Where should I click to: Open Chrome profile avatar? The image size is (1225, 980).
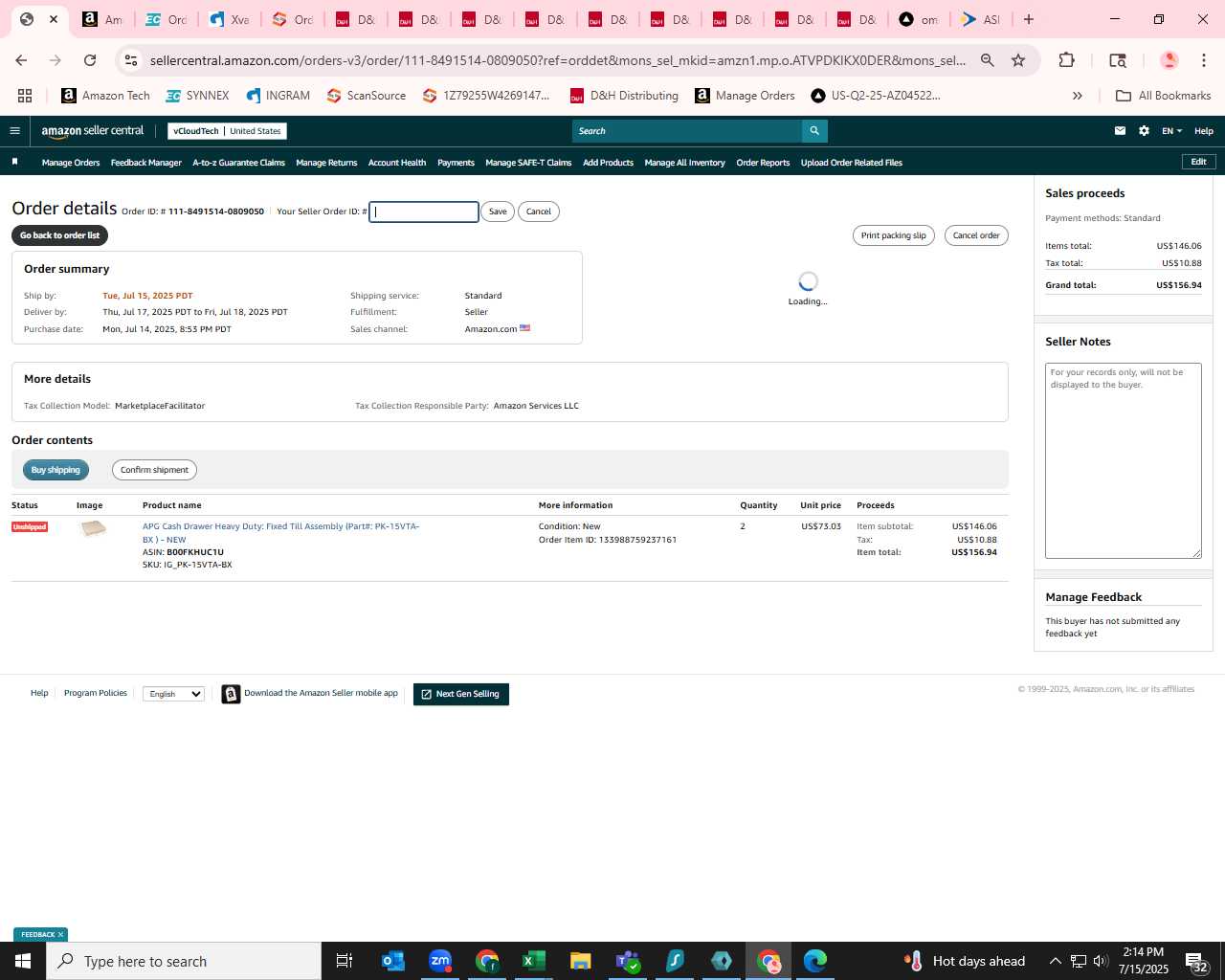tap(1169, 60)
